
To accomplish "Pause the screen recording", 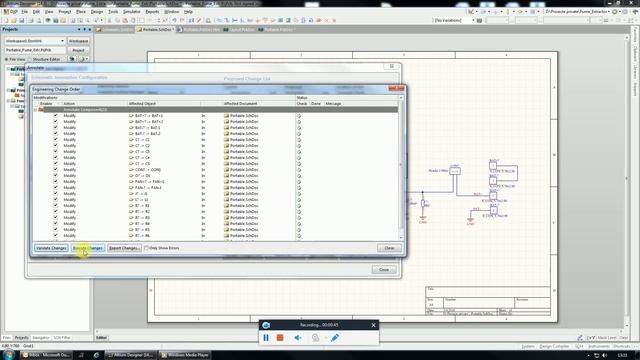I will click(x=266, y=338).
